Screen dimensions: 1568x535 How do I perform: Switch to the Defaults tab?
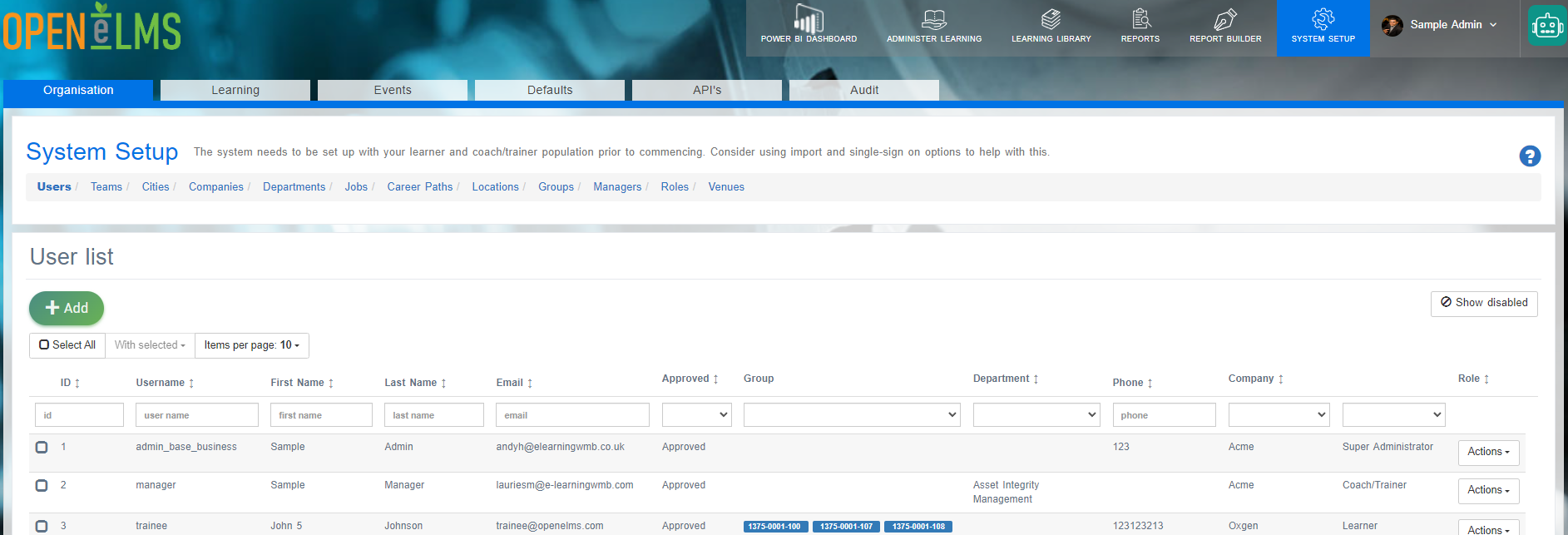[550, 90]
